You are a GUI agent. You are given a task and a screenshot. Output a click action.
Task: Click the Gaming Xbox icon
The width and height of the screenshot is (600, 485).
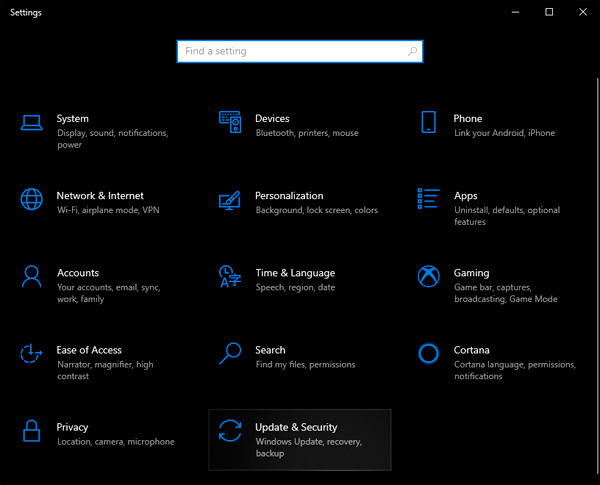click(x=429, y=276)
